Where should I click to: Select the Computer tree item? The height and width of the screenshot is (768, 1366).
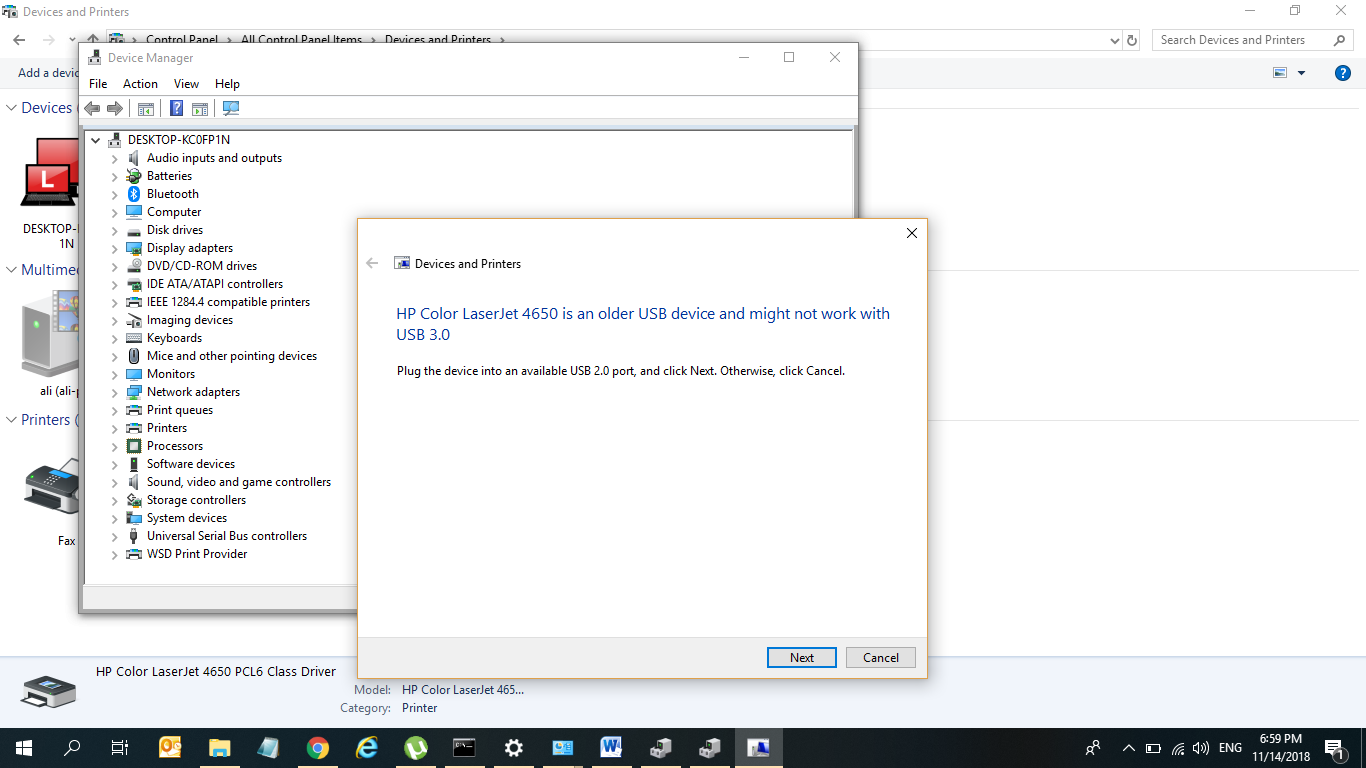pyautogui.click(x=174, y=212)
